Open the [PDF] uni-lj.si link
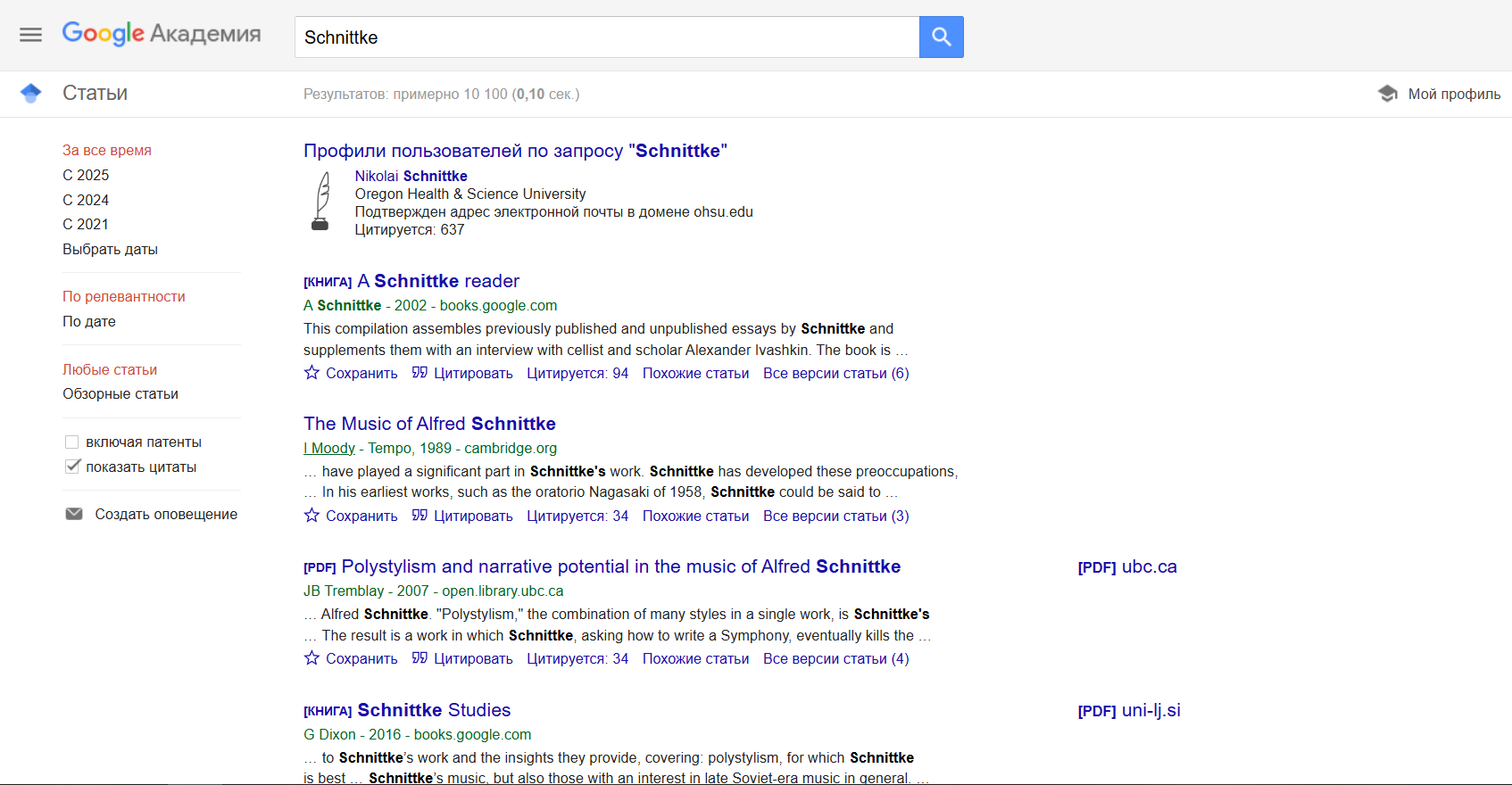 coord(1129,710)
